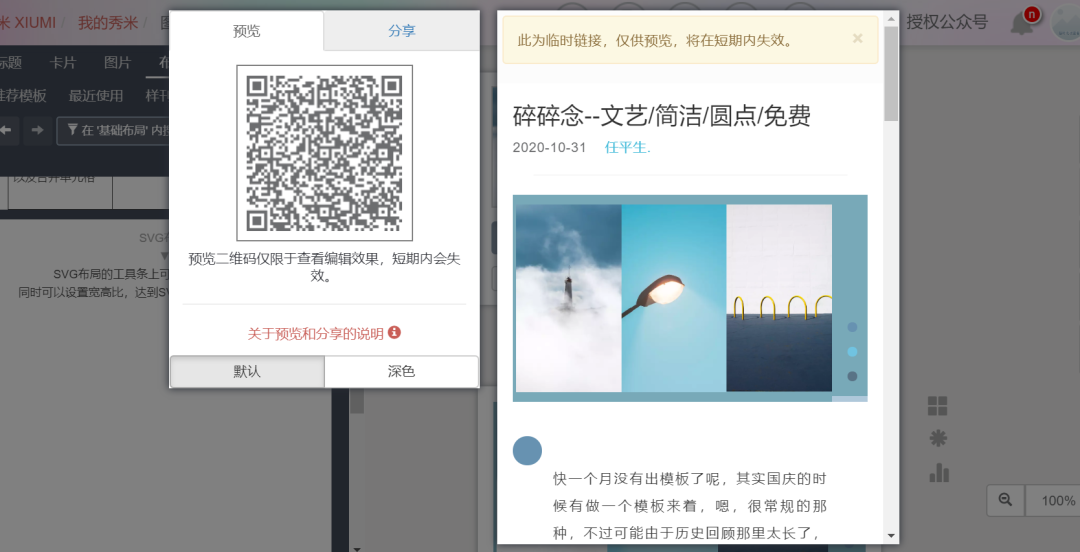The image size is (1080, 552).
Task: Click the XIUMI logo link
Action: [x=28, y=23]
